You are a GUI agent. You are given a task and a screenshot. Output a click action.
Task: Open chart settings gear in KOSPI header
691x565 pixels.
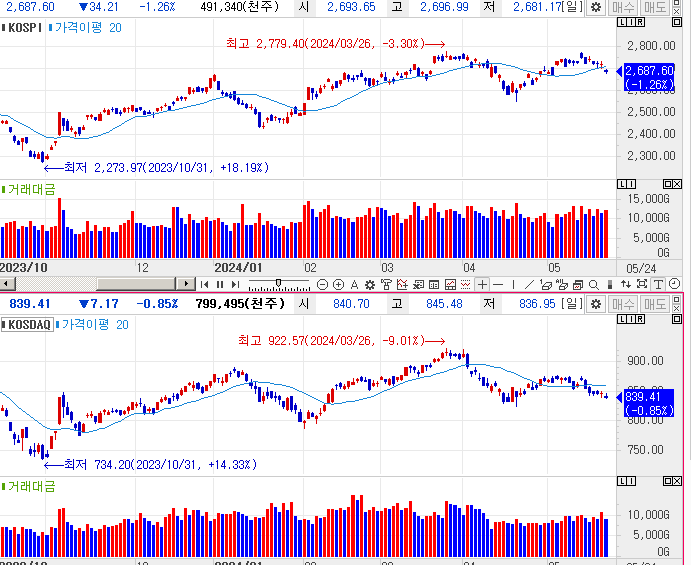click(x=596, y=7)
